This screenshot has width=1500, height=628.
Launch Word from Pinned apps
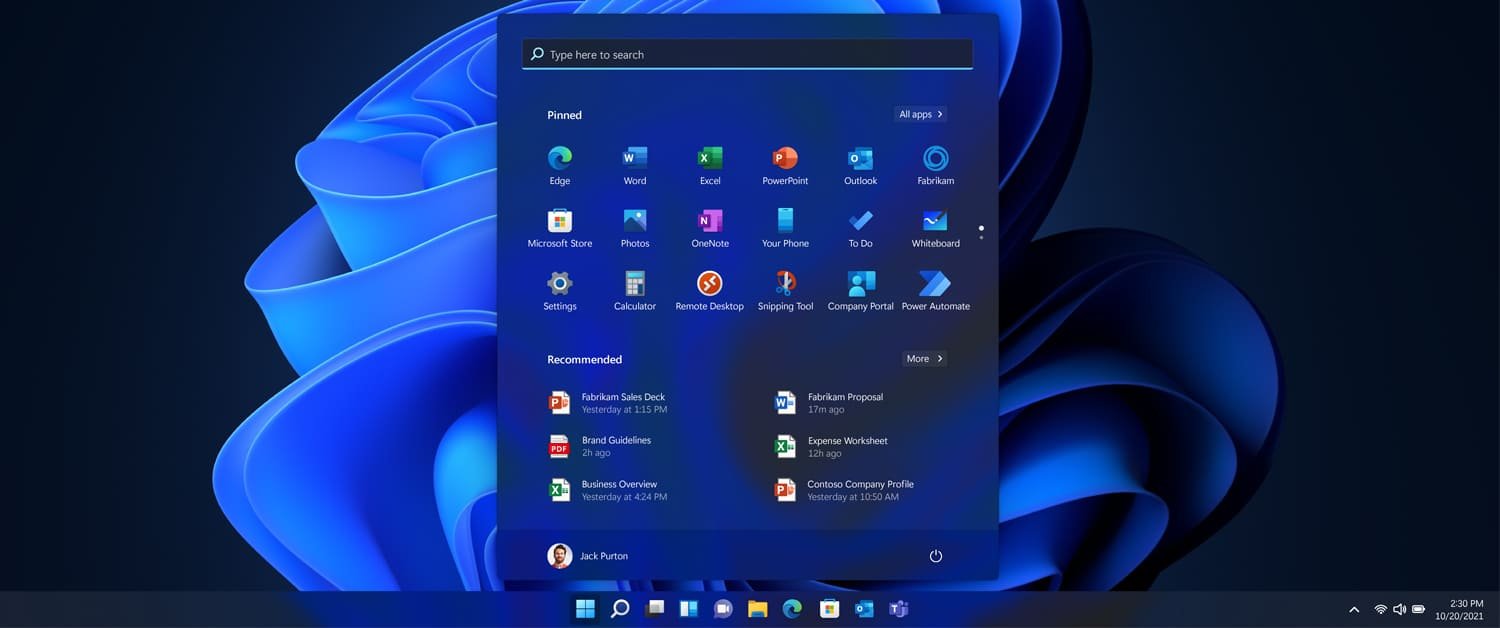coord(635,165)
